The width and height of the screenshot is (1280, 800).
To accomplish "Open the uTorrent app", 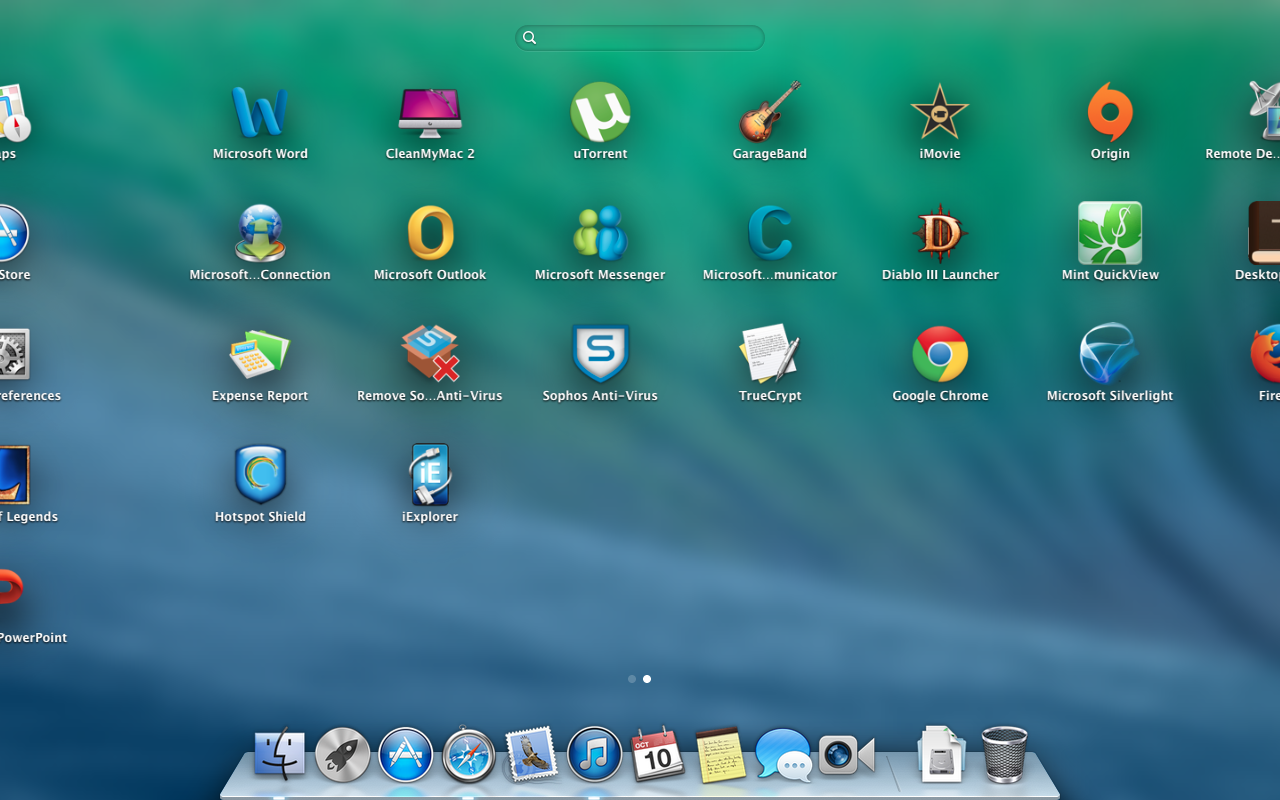I will [x=600, y=112].
